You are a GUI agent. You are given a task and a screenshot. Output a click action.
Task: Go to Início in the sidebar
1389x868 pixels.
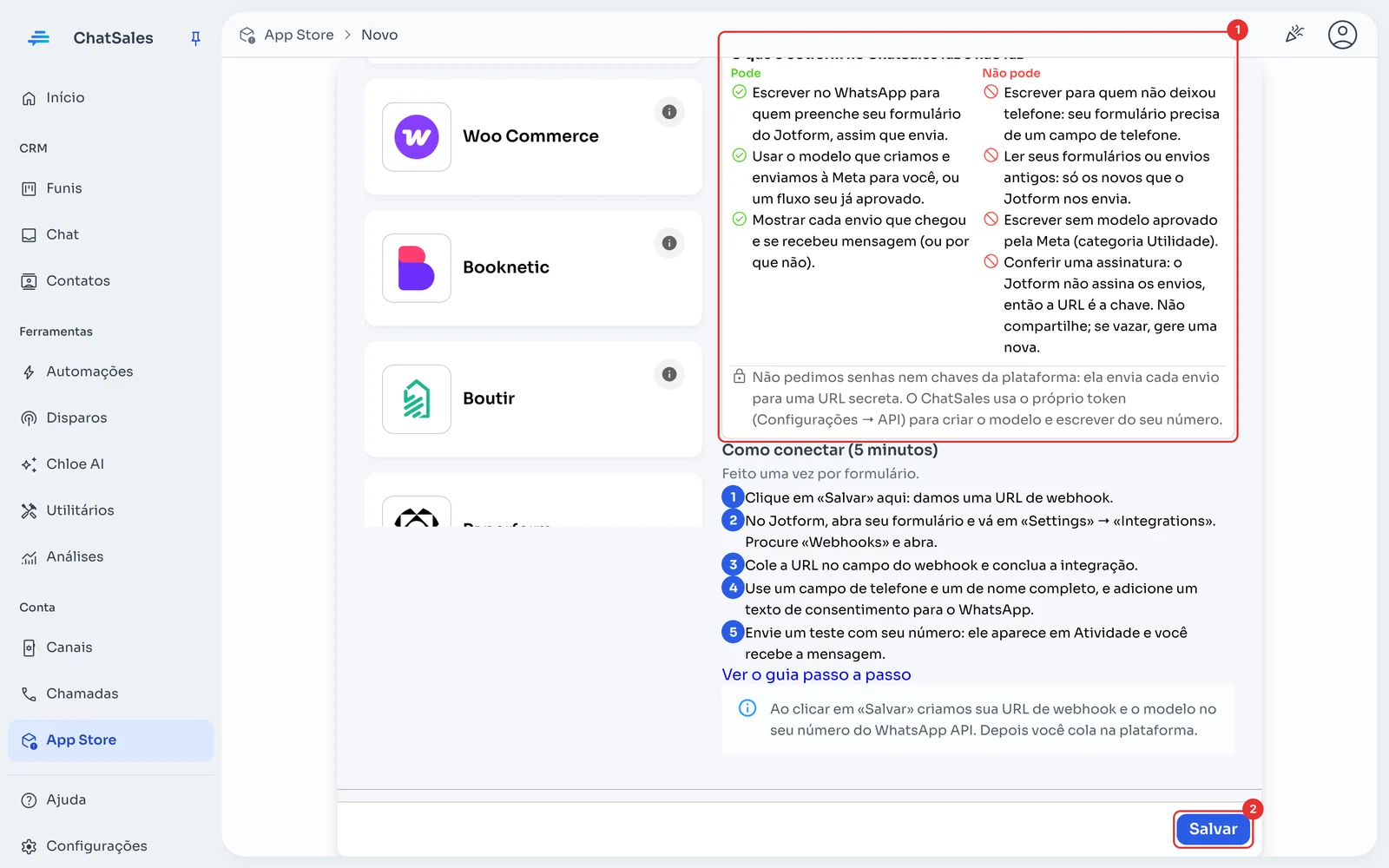[111, 98]
